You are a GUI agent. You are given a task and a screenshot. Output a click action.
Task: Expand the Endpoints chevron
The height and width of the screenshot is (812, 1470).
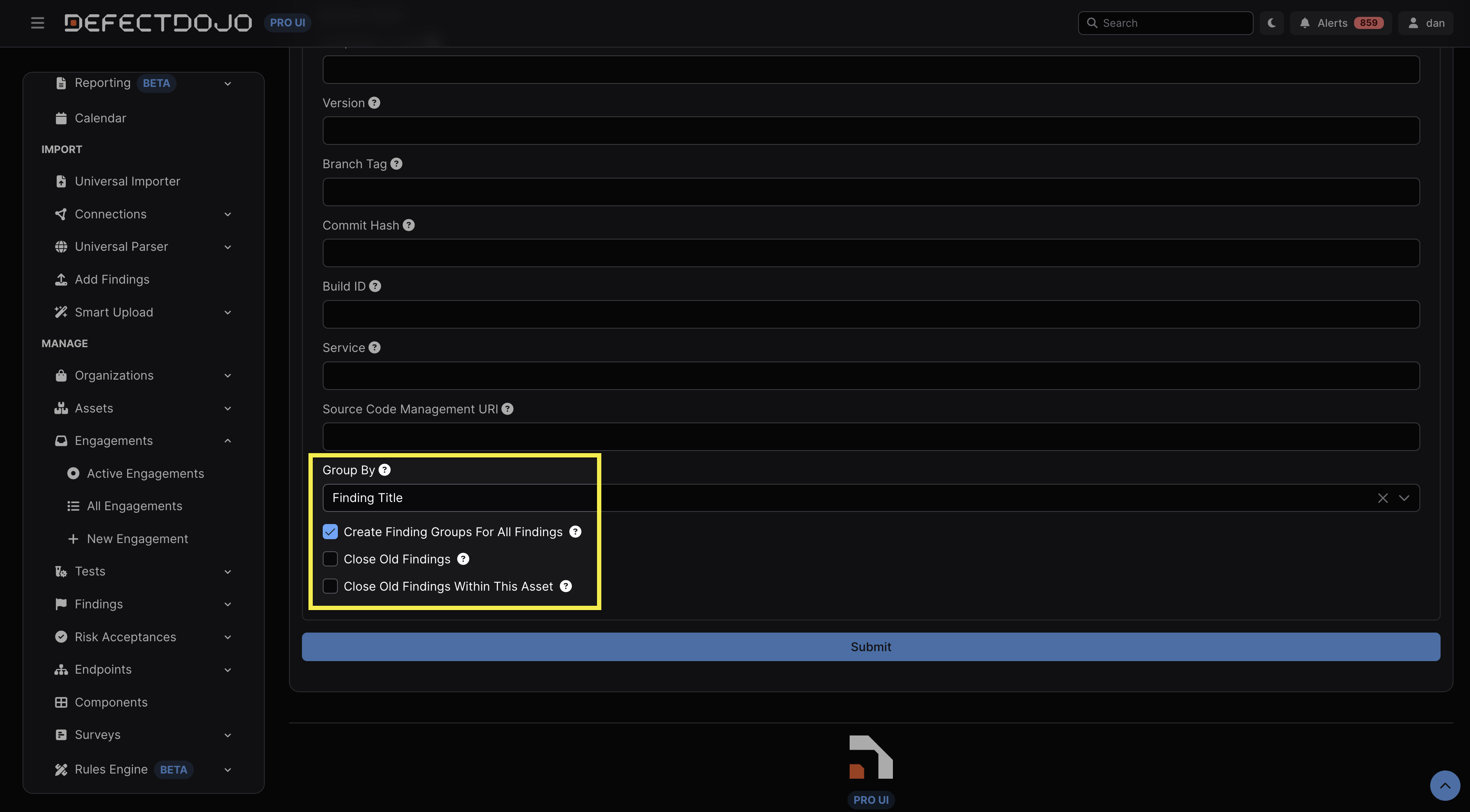click(228, 670)
